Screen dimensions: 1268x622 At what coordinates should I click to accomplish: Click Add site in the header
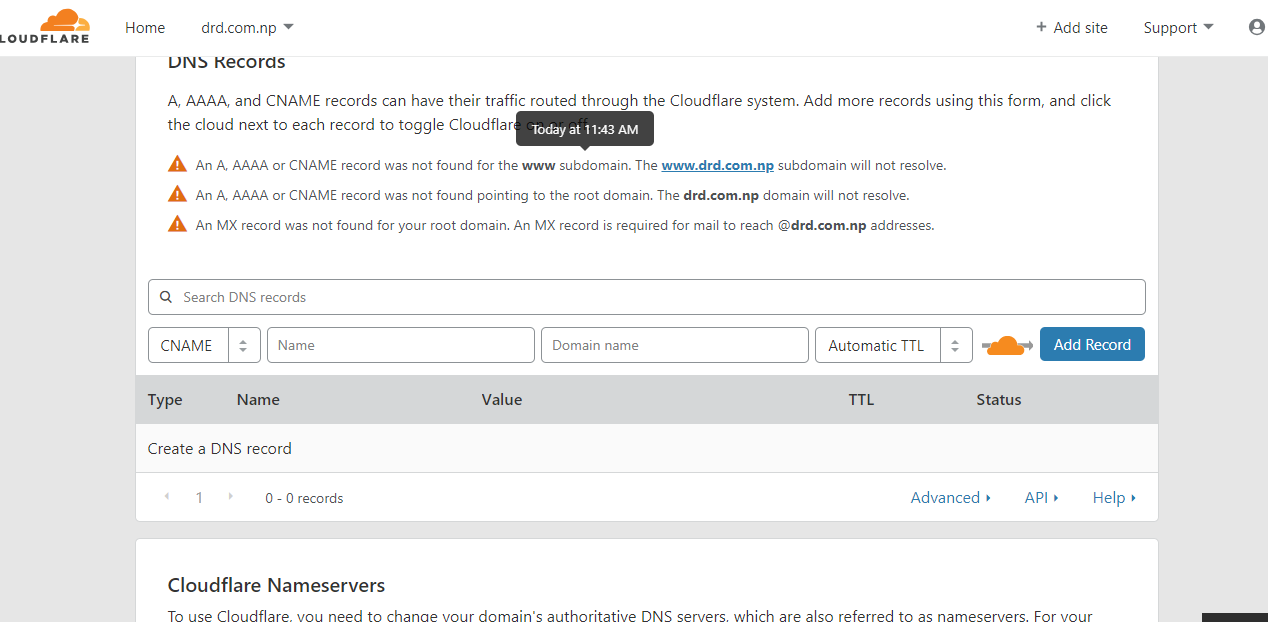coord(1072,28)
